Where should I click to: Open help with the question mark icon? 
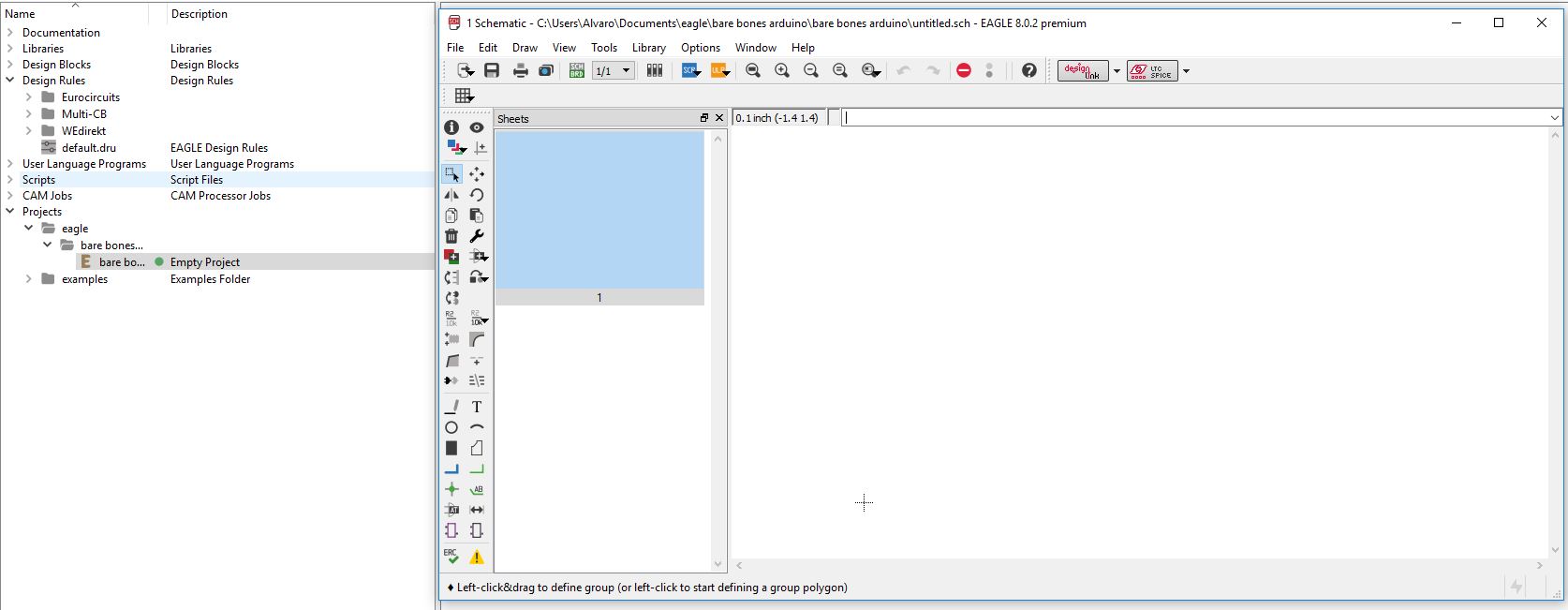click(x=1029, y=70)
